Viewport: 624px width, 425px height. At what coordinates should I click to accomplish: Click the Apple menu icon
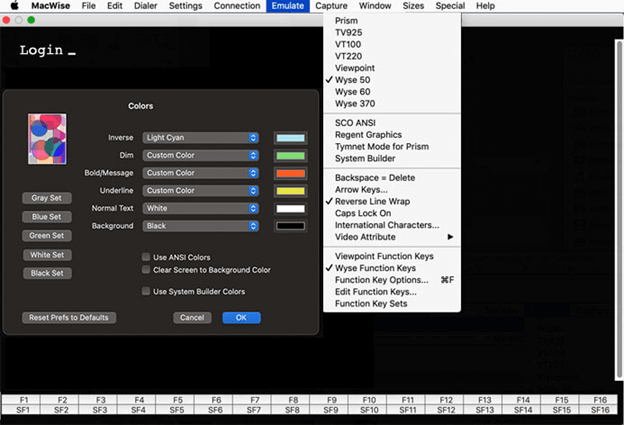point(14,6)
